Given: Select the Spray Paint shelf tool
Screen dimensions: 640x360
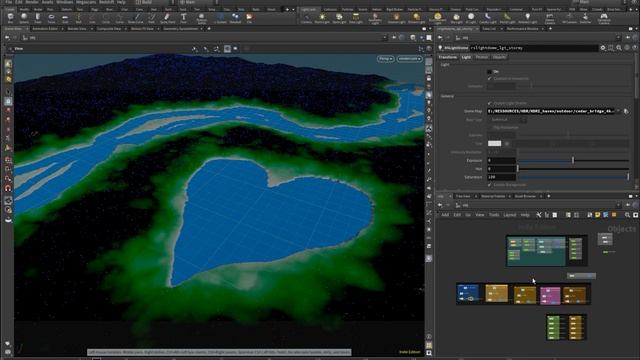Looking at the screenshot, I should pyautogui.click(x=167, y=18).
